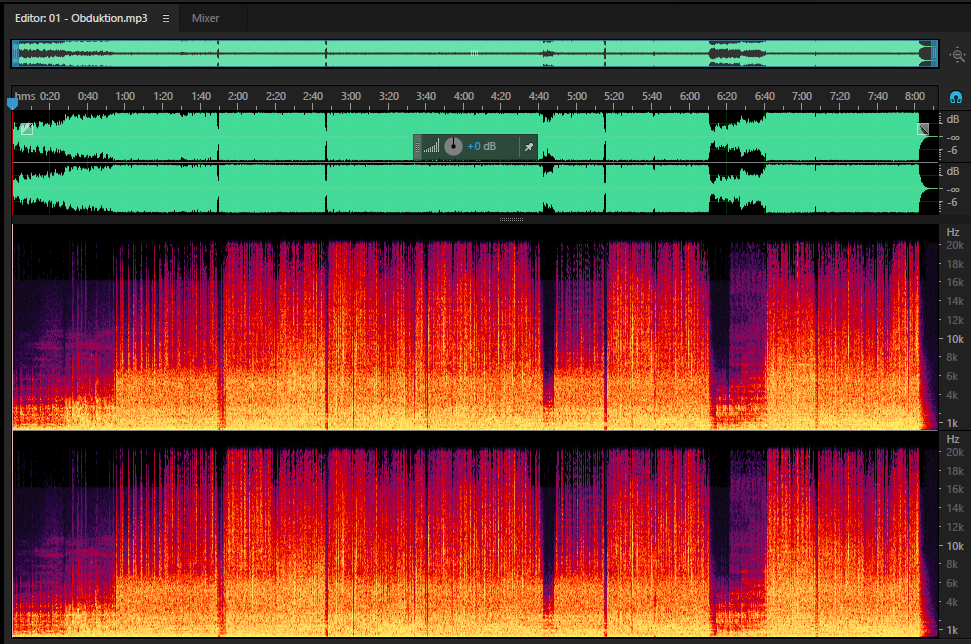Click the 1k label on the lower Hz scale
This screenshot has height=644, width=971.
tap(952, 630)
